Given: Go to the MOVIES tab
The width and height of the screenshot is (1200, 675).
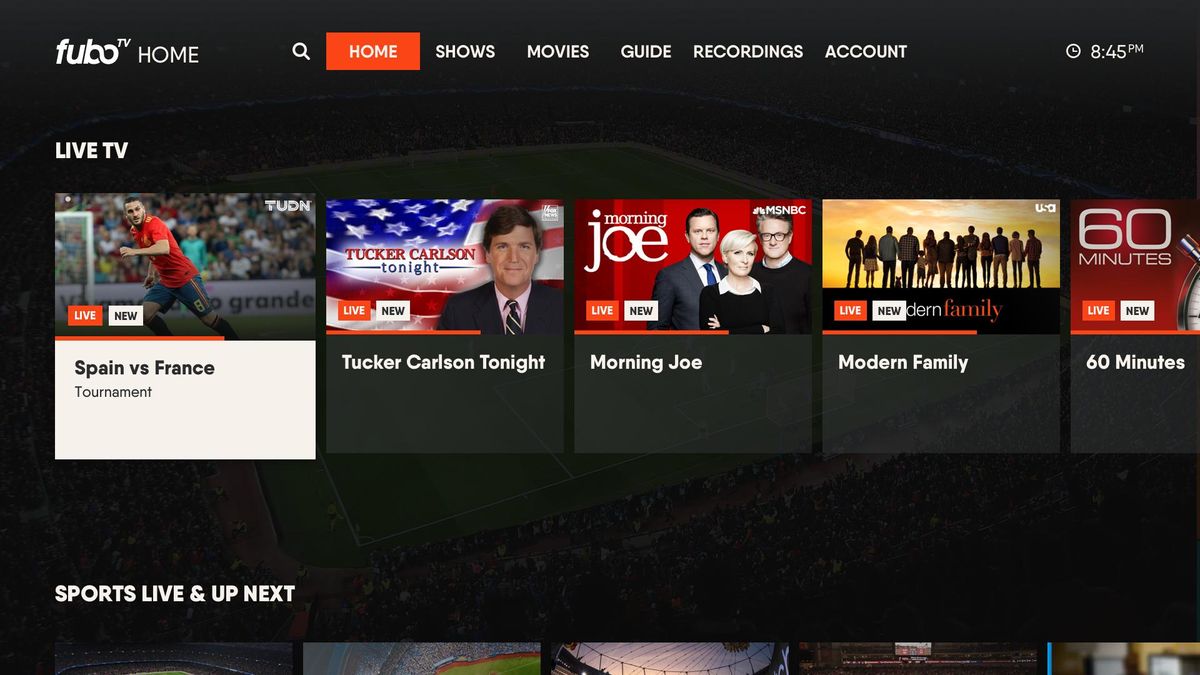Looking at the screenshot, I should [x=558, y=51].
